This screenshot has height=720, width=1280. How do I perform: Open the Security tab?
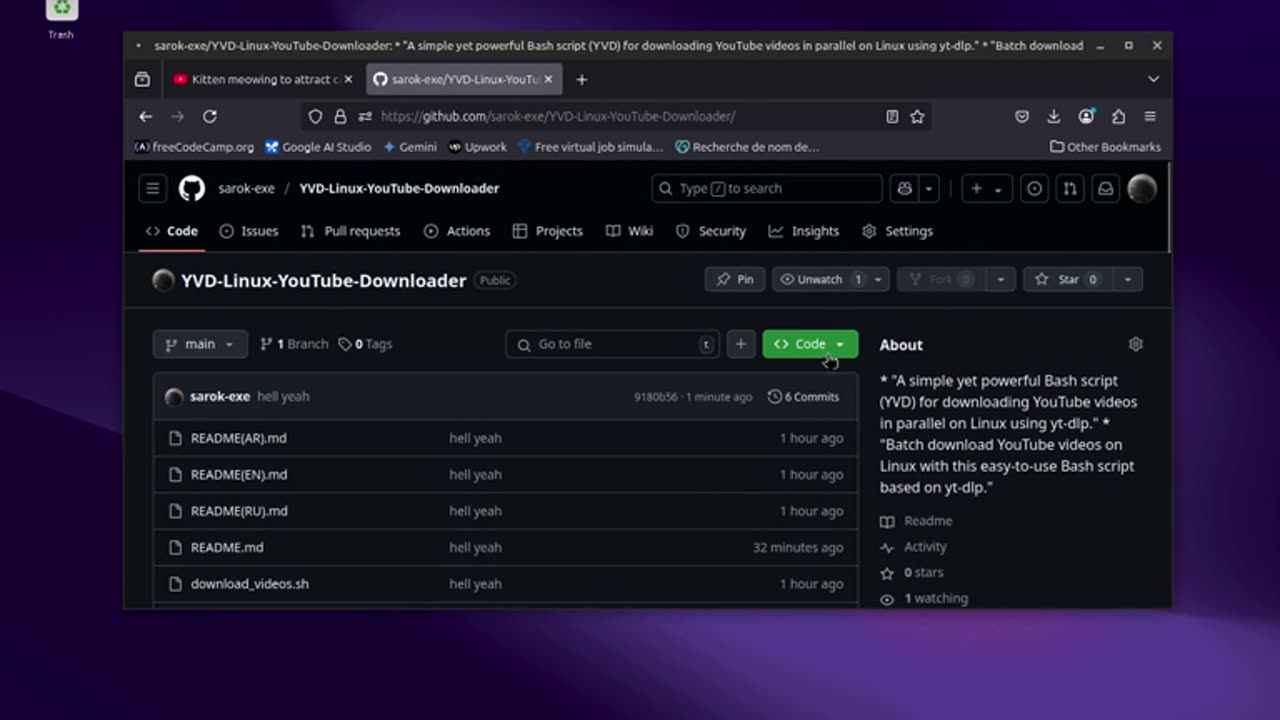711,231
